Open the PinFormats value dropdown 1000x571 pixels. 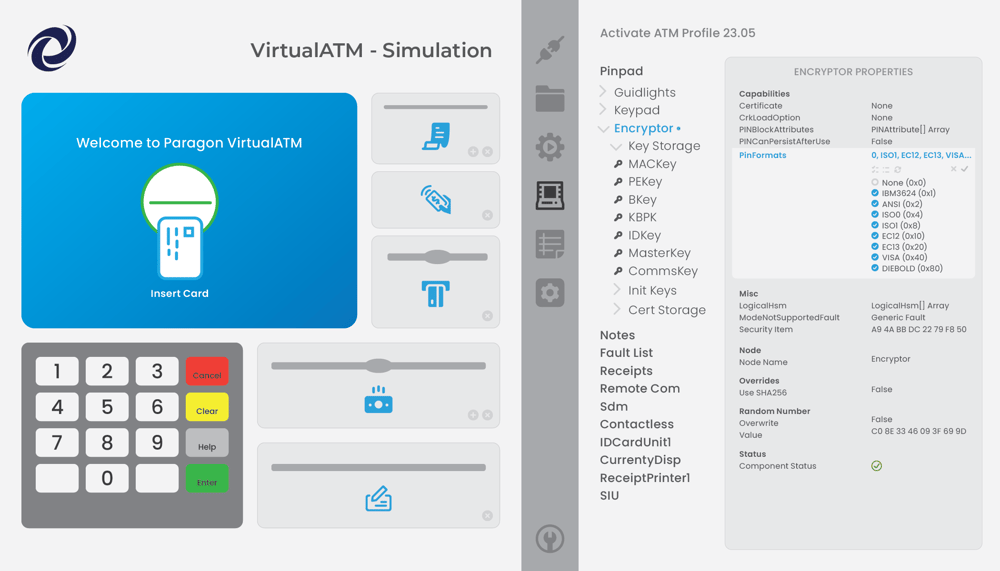point(921,155)
